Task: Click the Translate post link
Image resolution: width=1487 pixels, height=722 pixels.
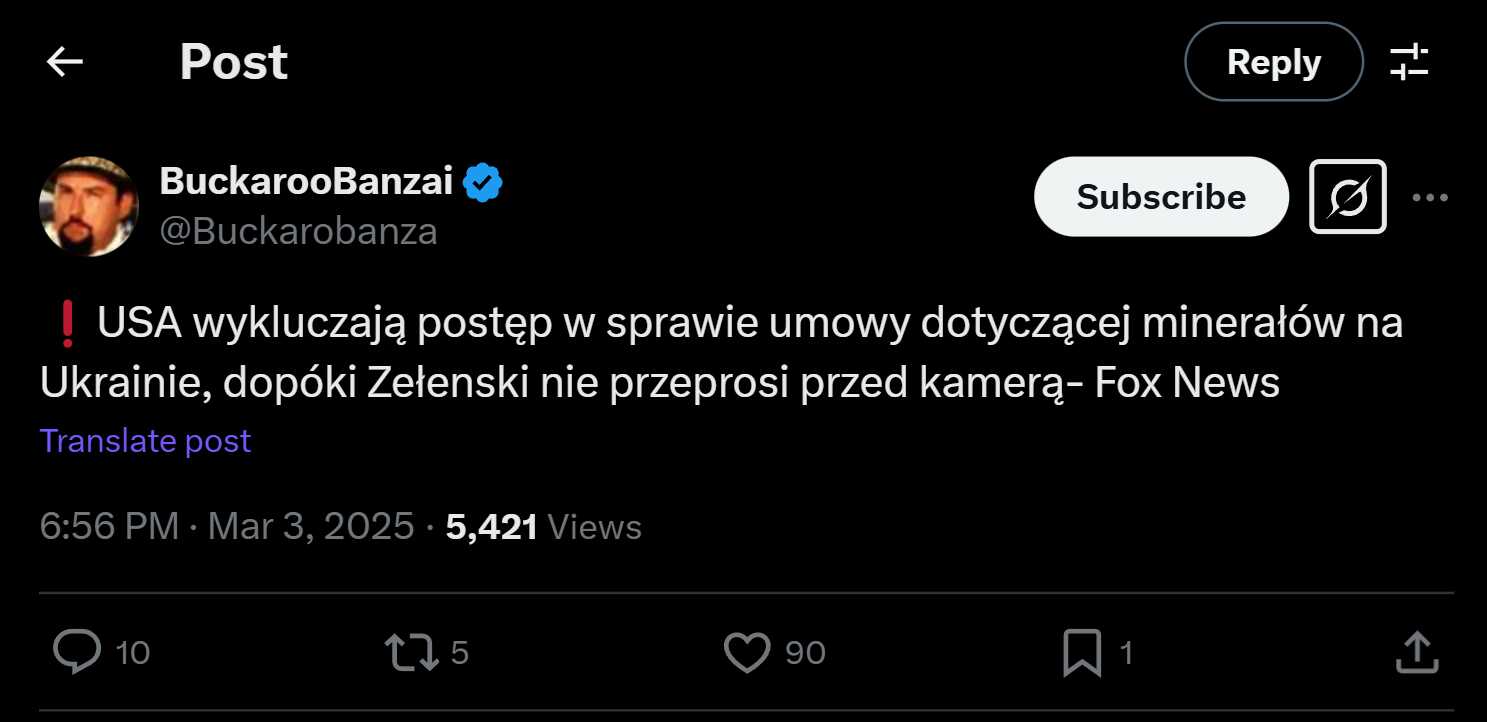Action: (146, 441)
